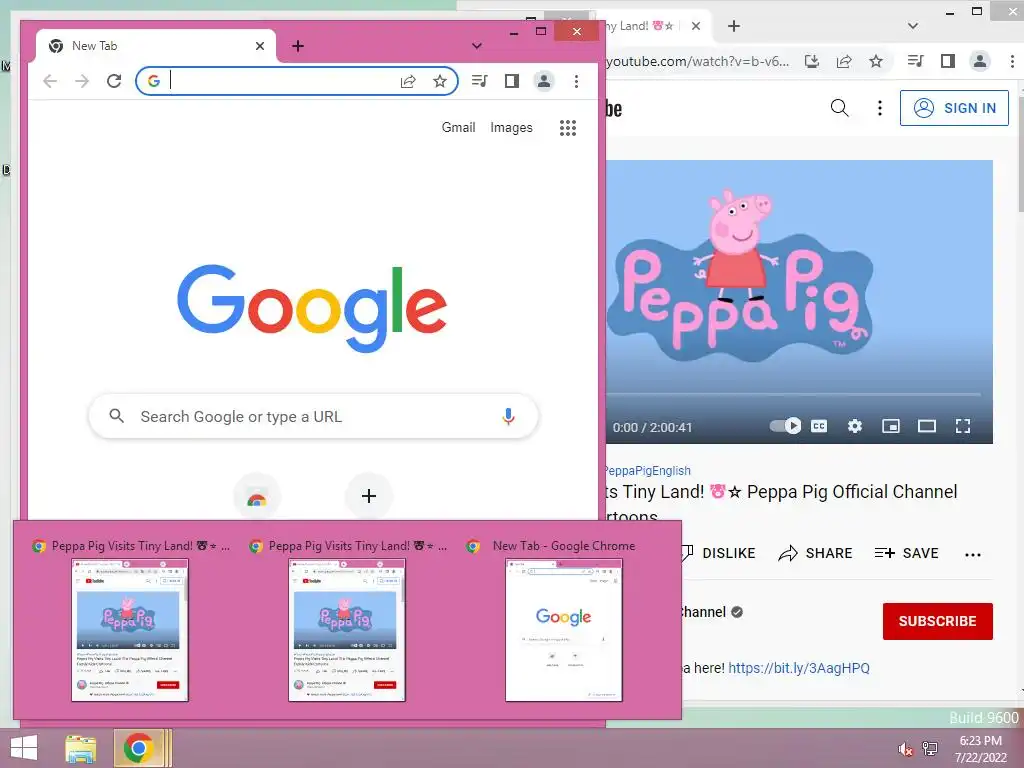The image size is (1024, 768).
Task: Media controls icon in YouTube window
Action: coord(916,61)
